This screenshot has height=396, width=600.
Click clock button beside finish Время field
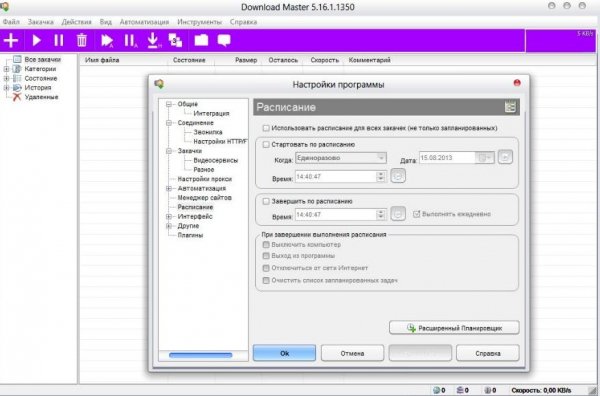pyautogui.click(x=398, y=214)
